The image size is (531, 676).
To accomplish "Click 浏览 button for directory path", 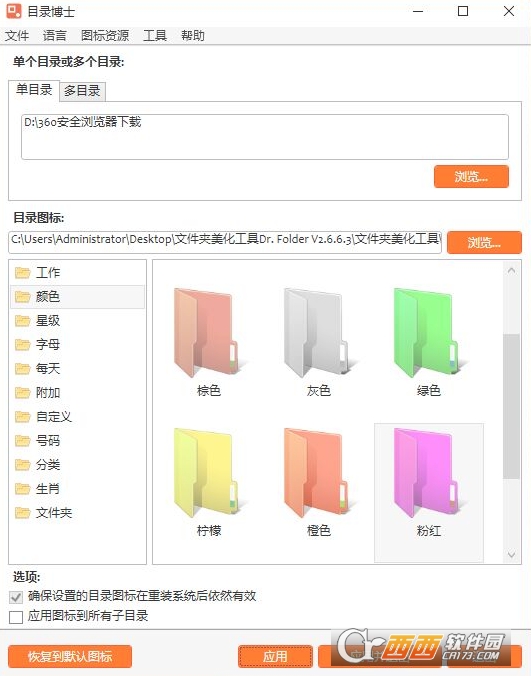I will pos(471,176).
